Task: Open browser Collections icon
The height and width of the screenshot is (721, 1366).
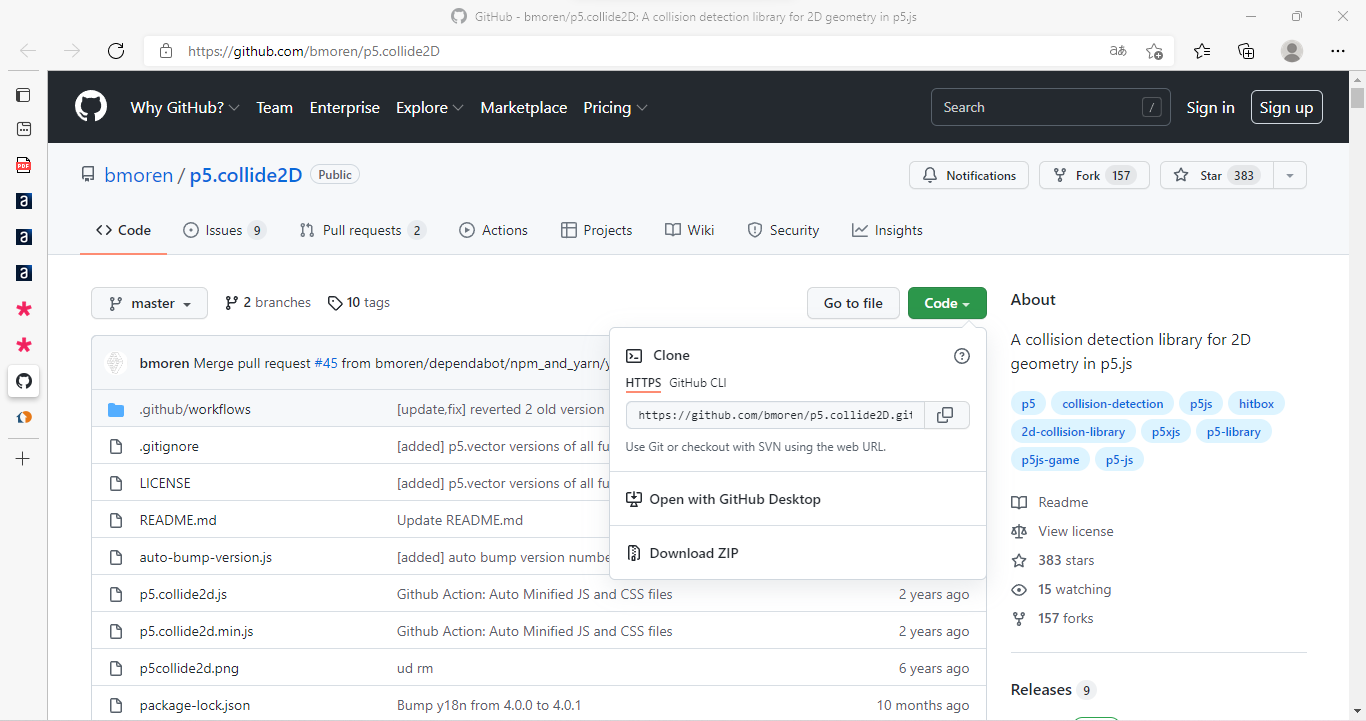Action: (1246, 51)
